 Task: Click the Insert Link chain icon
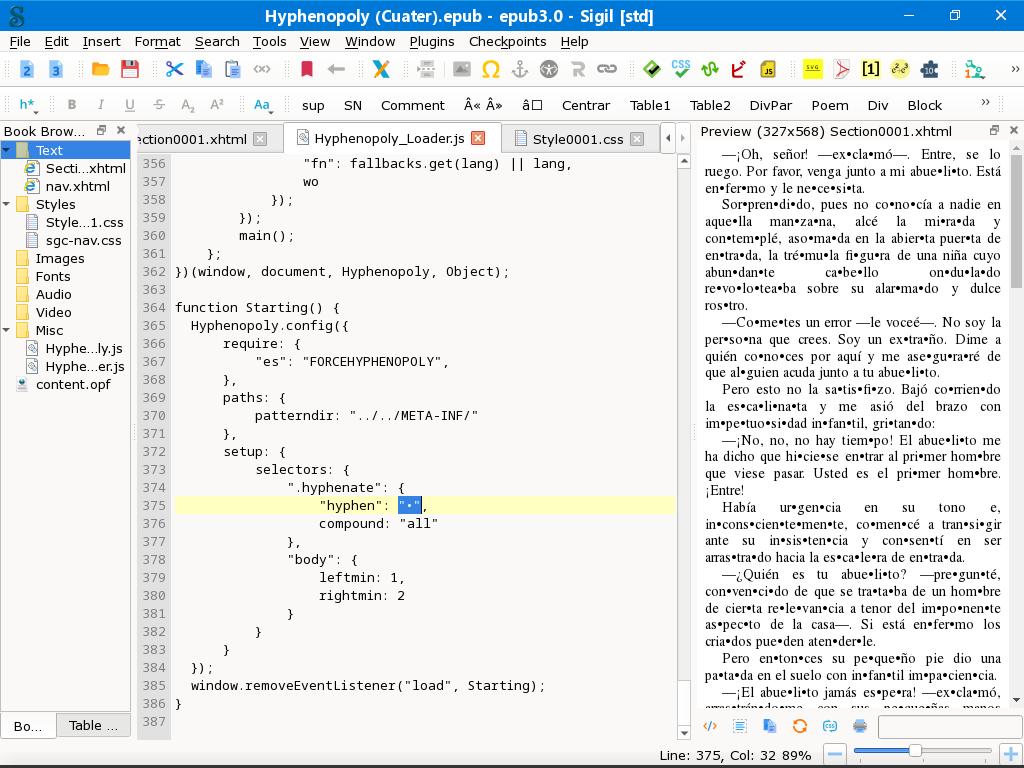pyautogui.click(x=606, y=69)
